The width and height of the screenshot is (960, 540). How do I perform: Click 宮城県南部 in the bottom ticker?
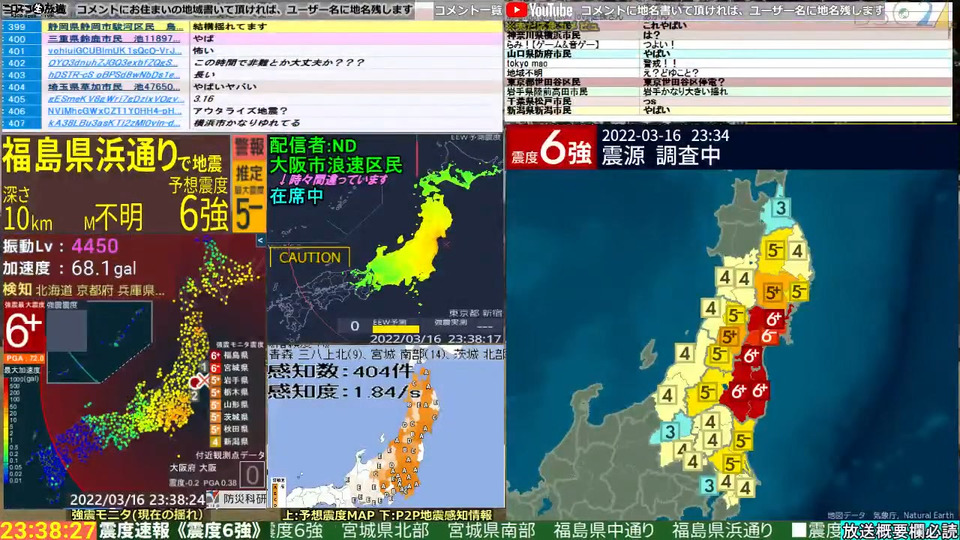(492, 530)
